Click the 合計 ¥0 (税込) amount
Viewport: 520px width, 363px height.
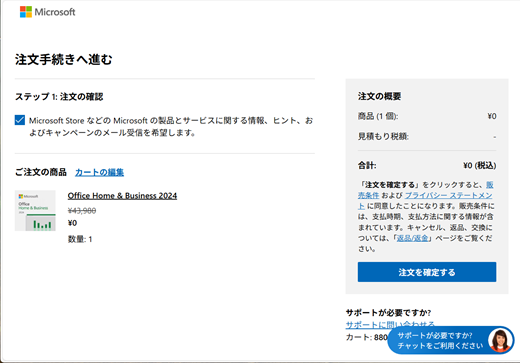(480, 166)
